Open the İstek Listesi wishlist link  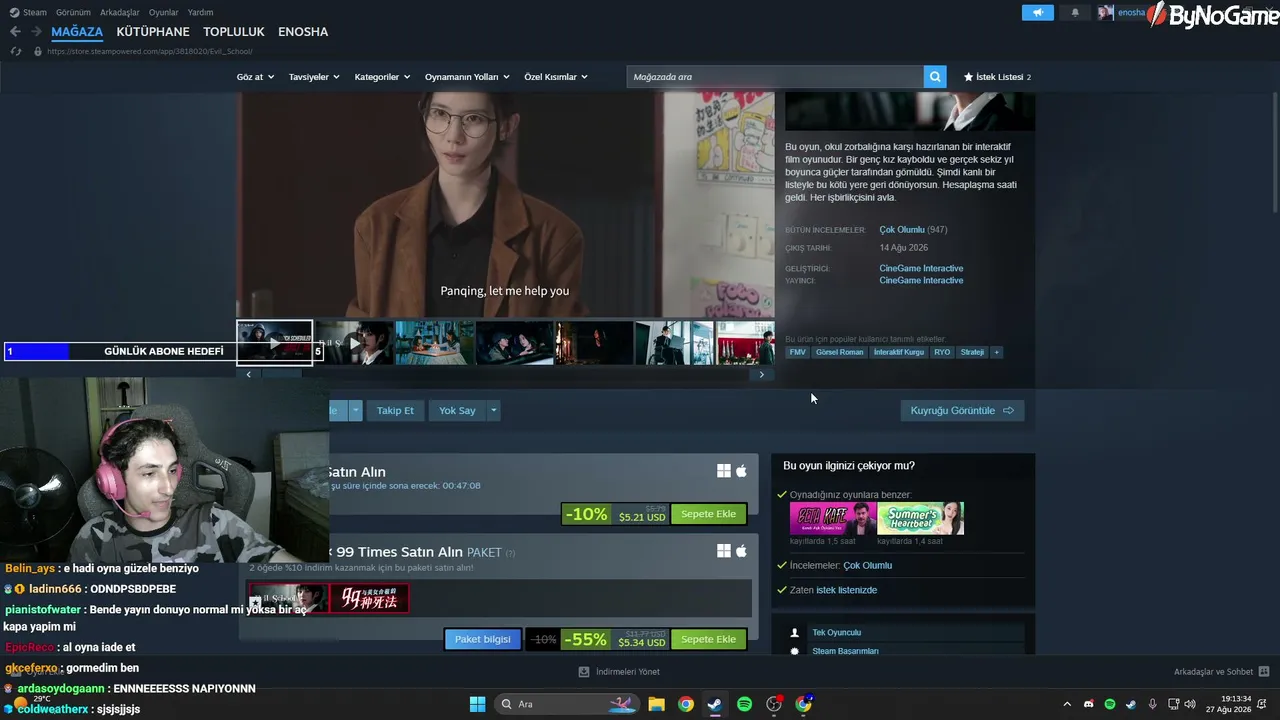click(x=999, y=77)
